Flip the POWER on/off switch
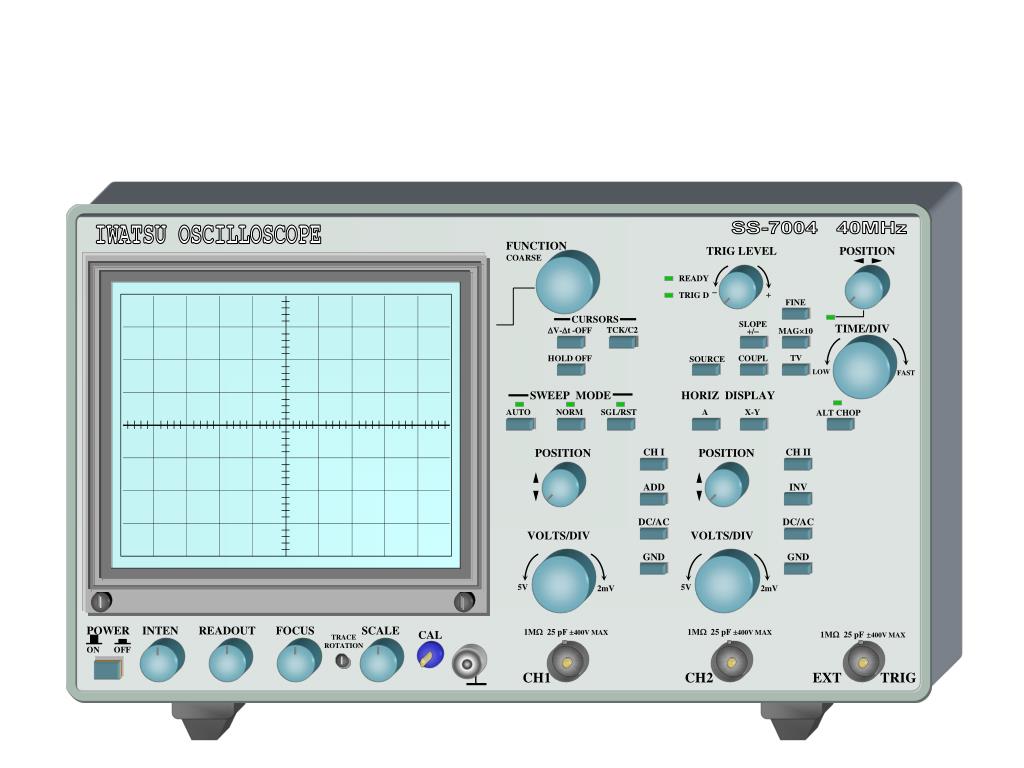Screen dimensions: 1024x768 (x=108, y=669)
